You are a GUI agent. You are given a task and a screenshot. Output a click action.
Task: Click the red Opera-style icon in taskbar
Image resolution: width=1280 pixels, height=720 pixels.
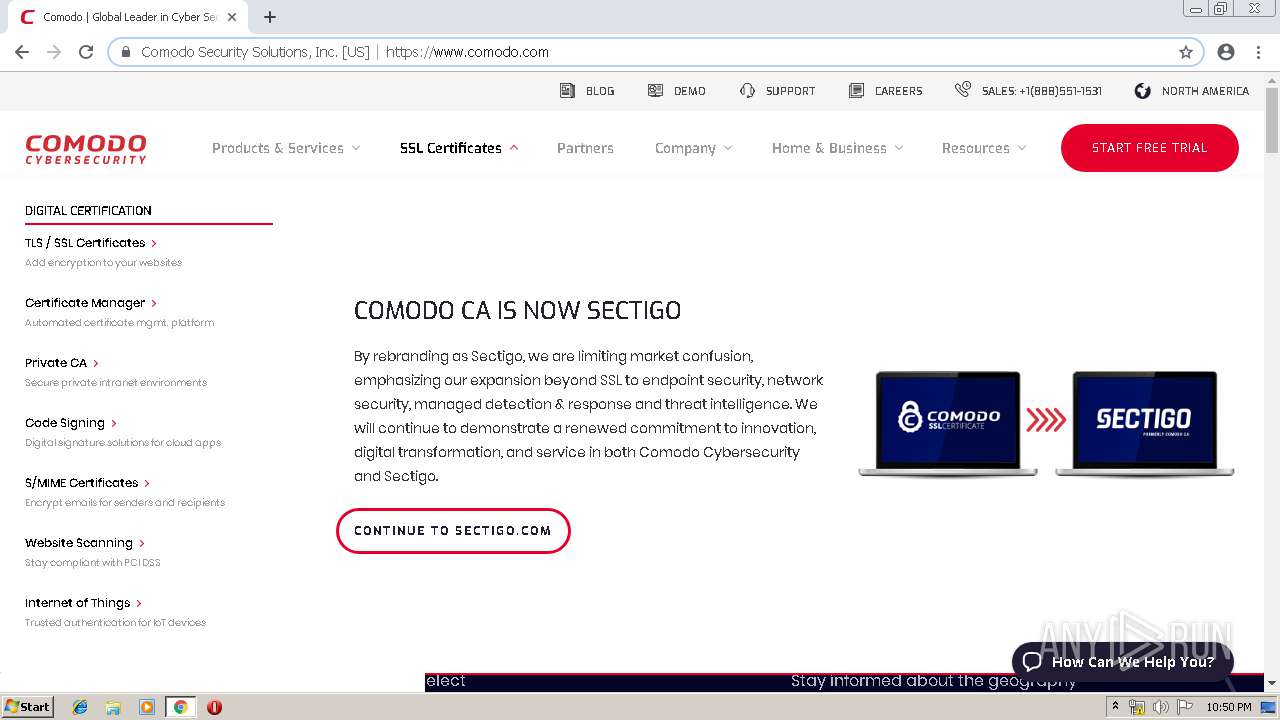coord(214,707)
